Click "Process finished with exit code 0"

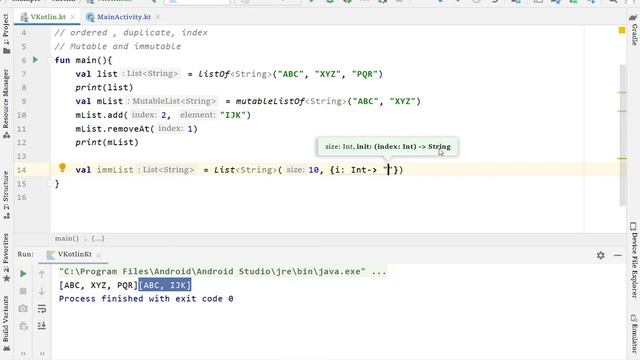click(x=146, y=299)
